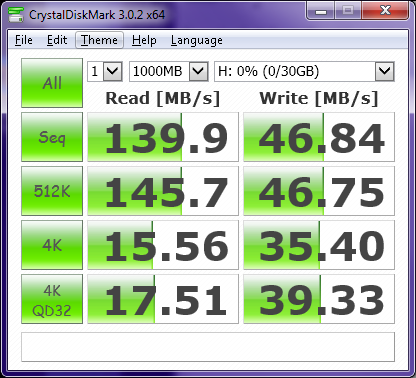This screenshot has height=378, width=416.
Task: Start the 512K benchmark test
Action: (52, 191)
